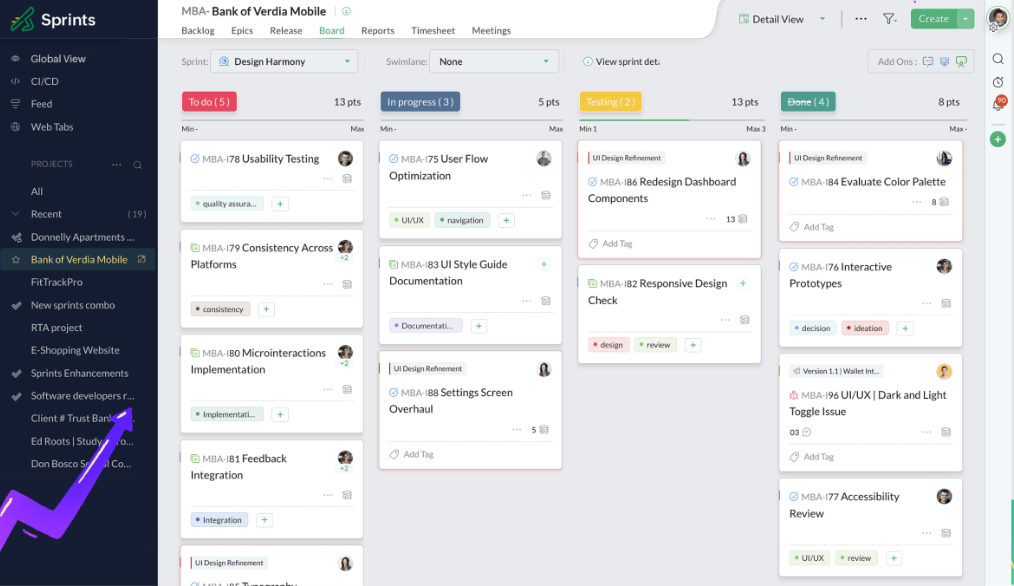The image size is (1014, 586).
Task: Toggle status check on MBA-I75 card
Action: 393,158
